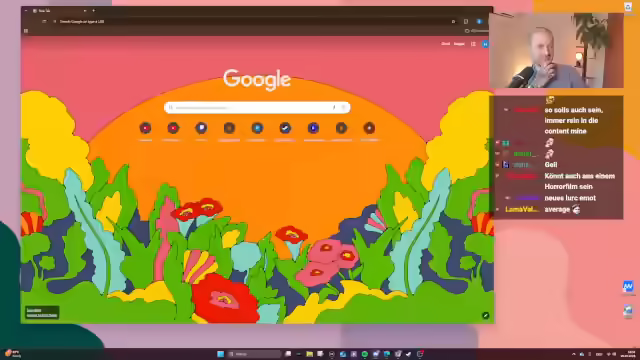The image size is (640, 360).
Task: Open the Recycle Bin desktop icon
Action: click(628, 7)
